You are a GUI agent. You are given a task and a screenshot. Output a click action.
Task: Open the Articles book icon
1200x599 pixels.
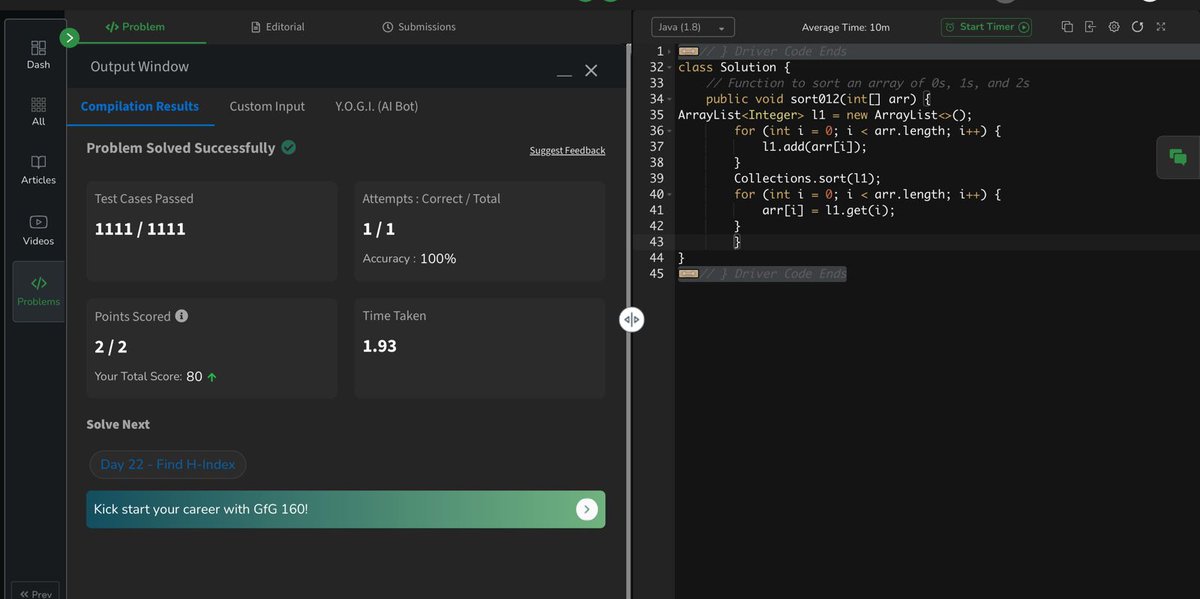click(38, 162)
